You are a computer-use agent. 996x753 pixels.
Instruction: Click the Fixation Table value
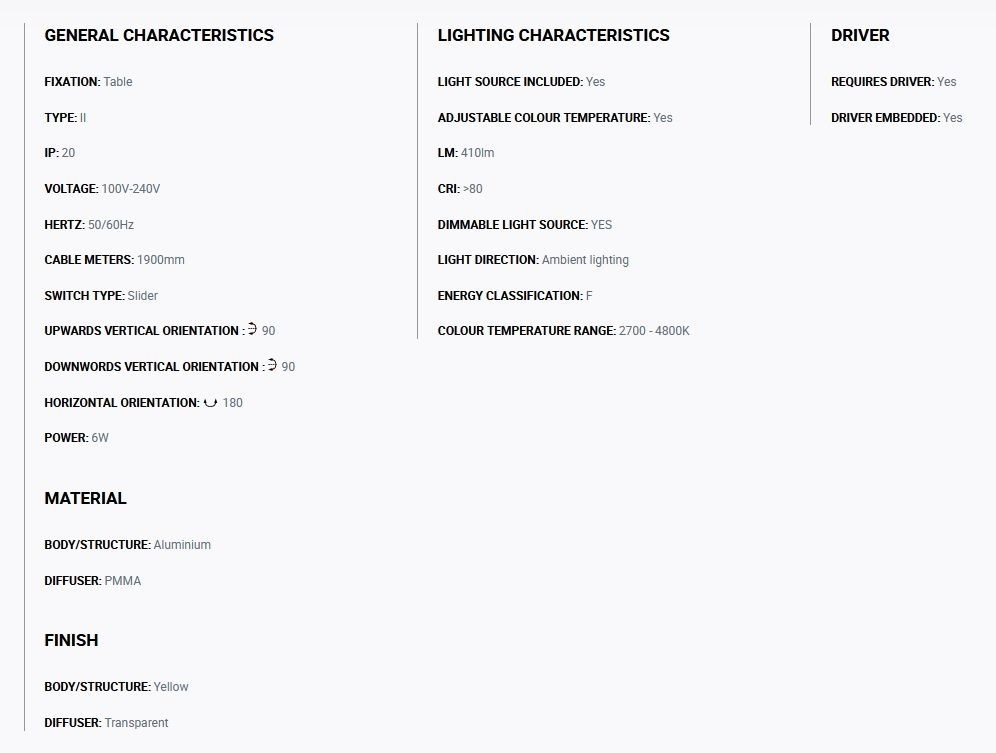click(x=118, y=81)
